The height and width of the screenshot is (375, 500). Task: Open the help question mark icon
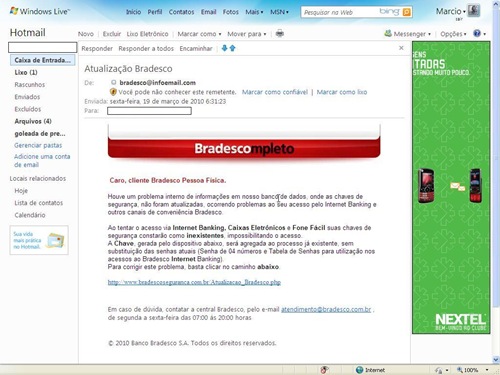pos(477,33)
